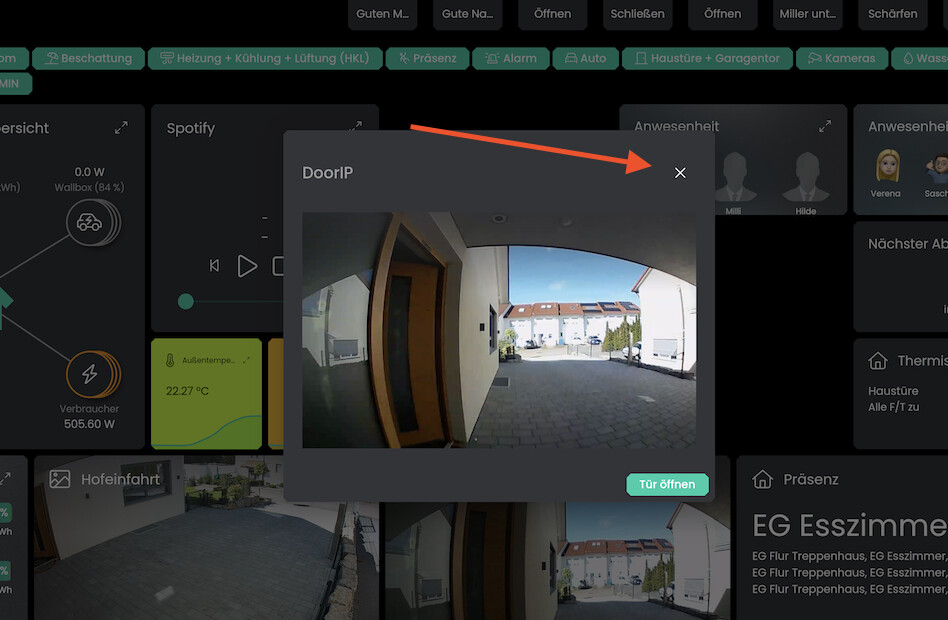Screen dimensions: 948x620
Task: Select the Haustüre + Garagentor tab
Action: tap(707, 58)
